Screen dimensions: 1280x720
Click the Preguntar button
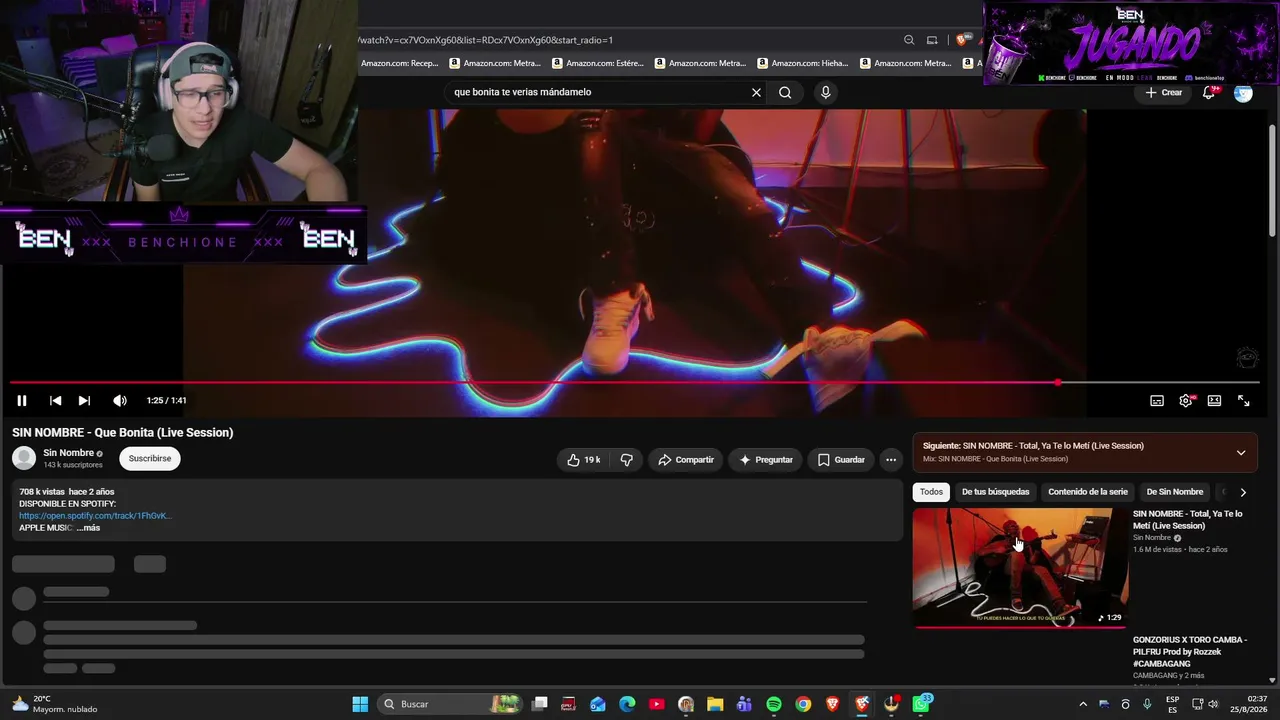[x=766, y=460]
